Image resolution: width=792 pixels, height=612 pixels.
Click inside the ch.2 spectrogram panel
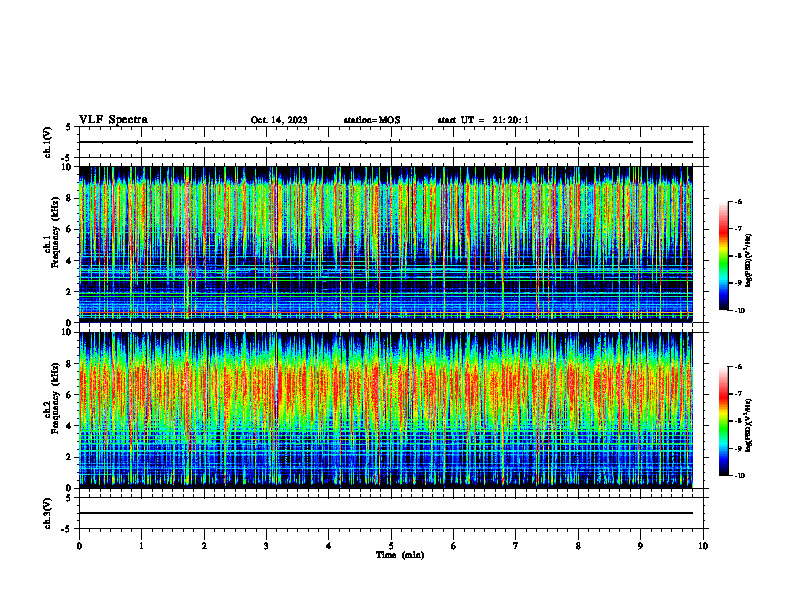point(385,410)
